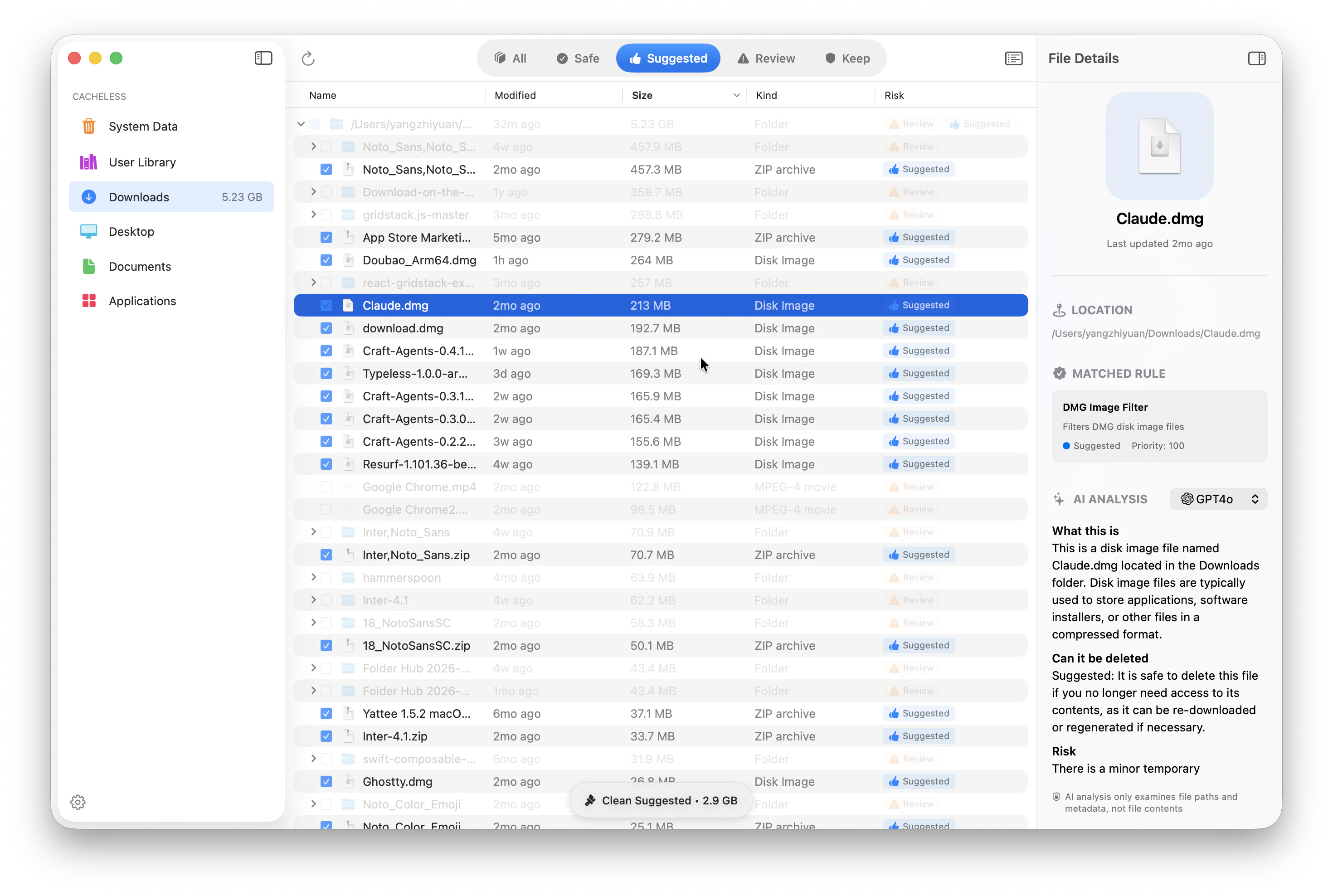Image resolution: width=1333 pixels, height=896 pixels.
Task: Toggle the left sidebar panel icon
Action: [x=263, y=58]
